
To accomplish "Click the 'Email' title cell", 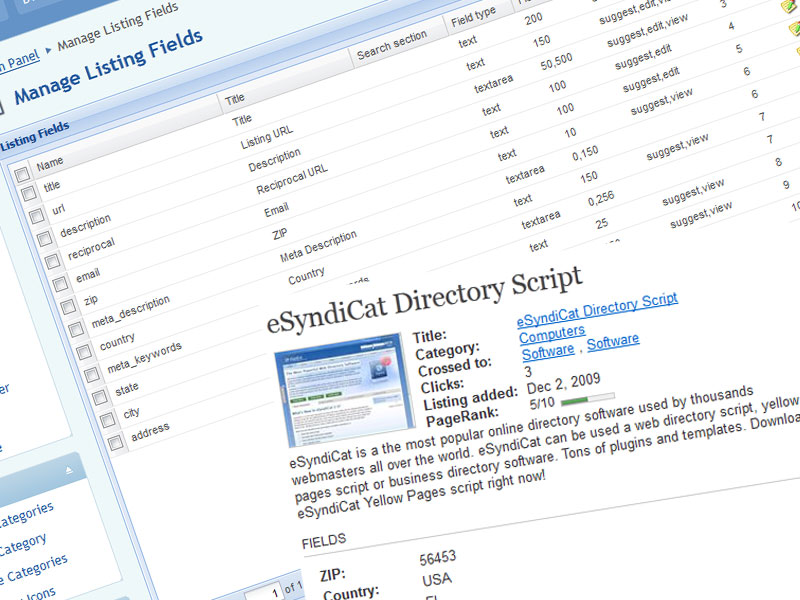I will (x=277, y=210).
